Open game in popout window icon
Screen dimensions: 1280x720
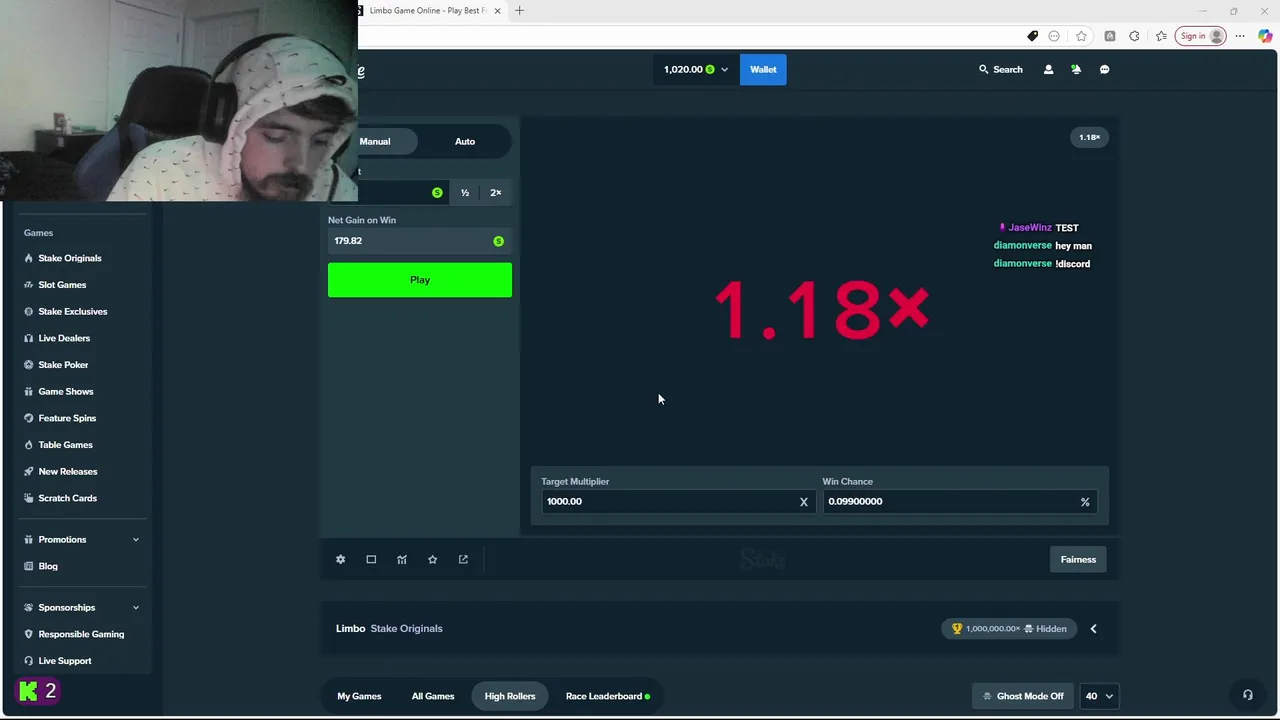[463, 559]
